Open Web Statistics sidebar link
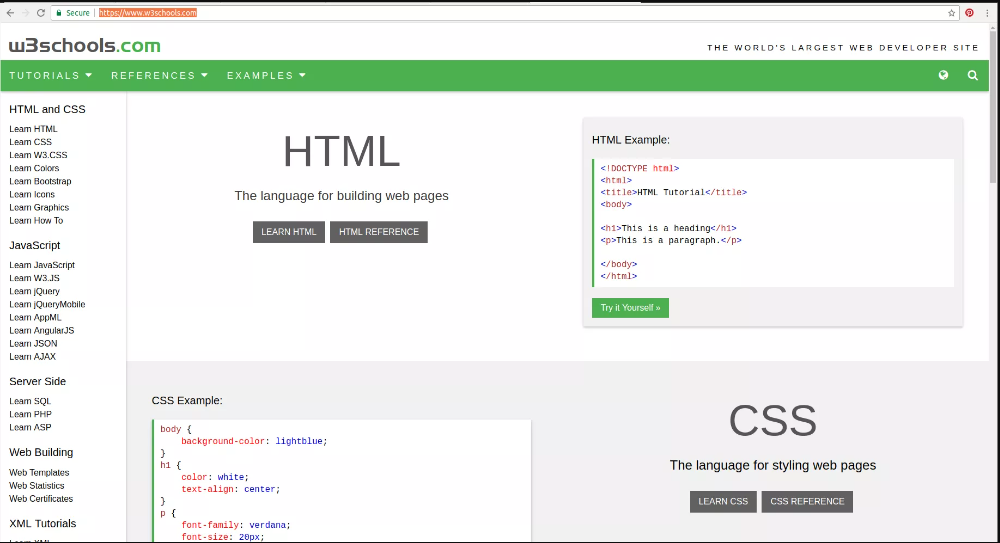The width and height of the screenshot is (1000, 543). pyautogui.click(x=37, y=486)
